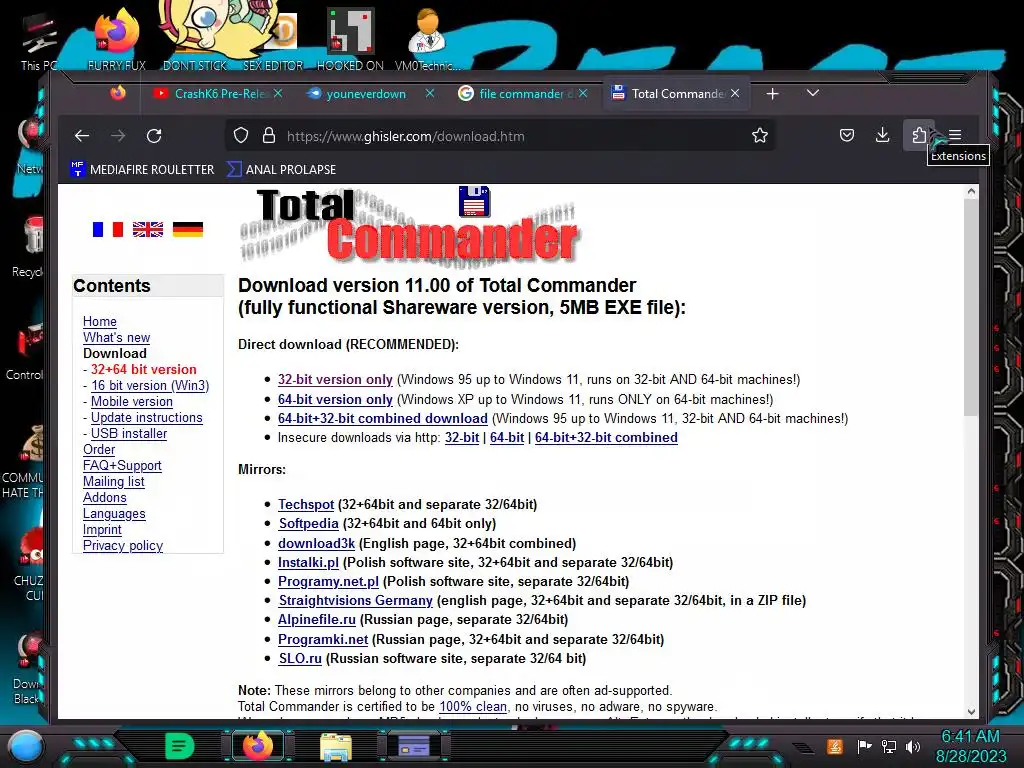Open the download3k mirror link
1024x768 pixels.
(x=316, y=543)
